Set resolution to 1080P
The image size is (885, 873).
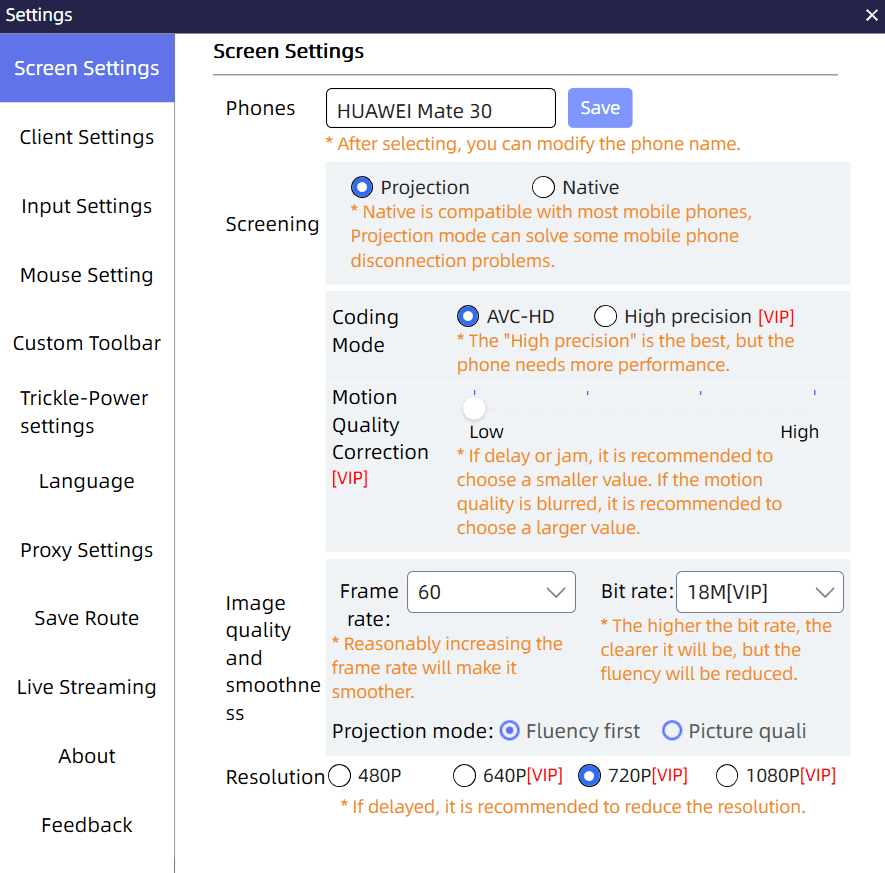pyautogui.click(x=727, y=775)
